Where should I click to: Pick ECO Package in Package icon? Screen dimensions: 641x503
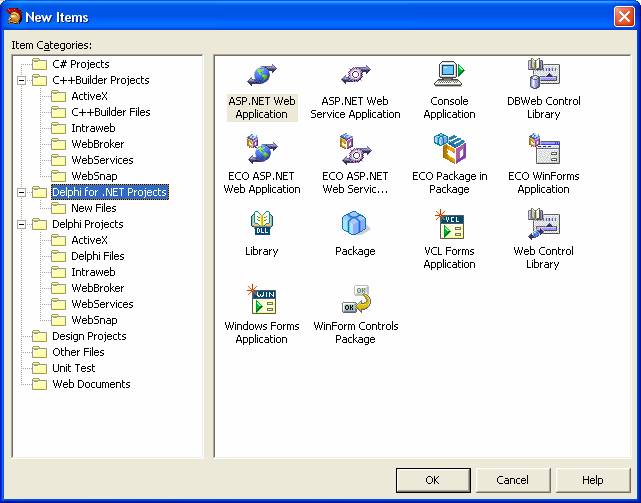click(449, 148)
